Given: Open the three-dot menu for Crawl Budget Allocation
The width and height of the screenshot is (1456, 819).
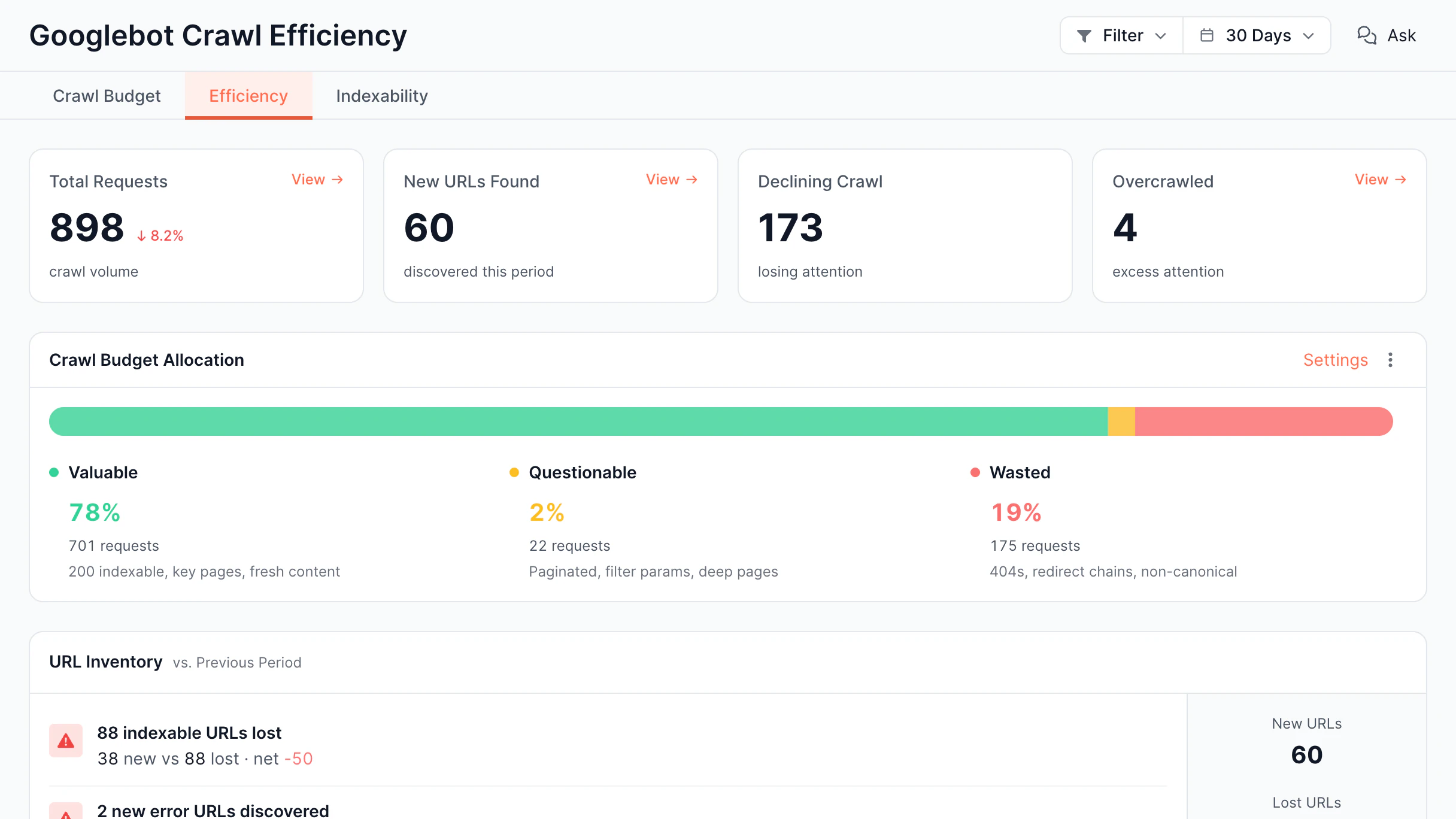Looking at the screenshot, I should tap(1391, 360).
